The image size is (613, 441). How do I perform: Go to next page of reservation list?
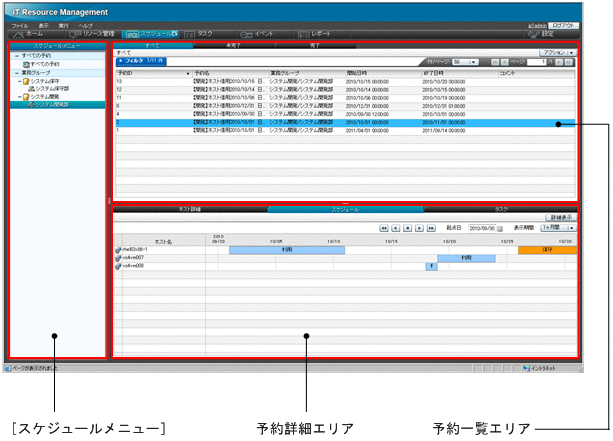(559, 62)
